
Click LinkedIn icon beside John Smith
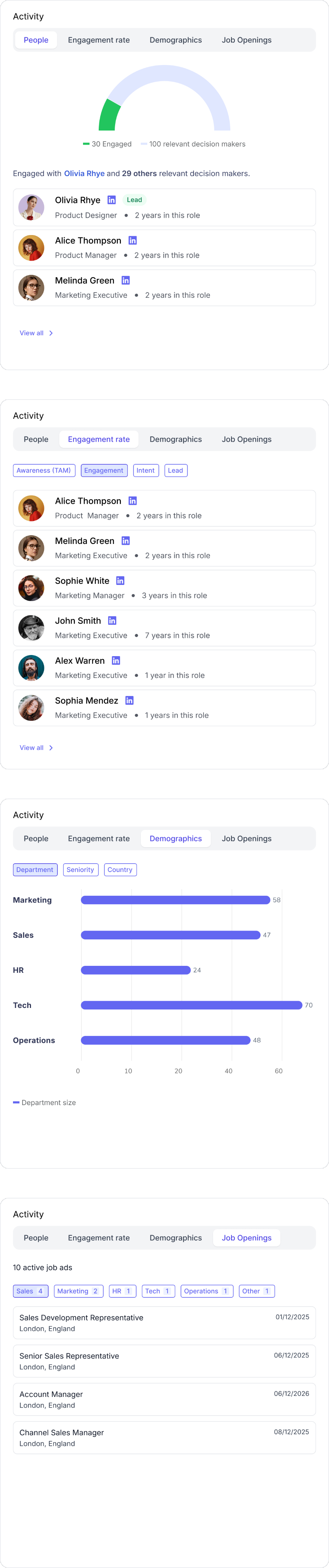coord(112,620)
